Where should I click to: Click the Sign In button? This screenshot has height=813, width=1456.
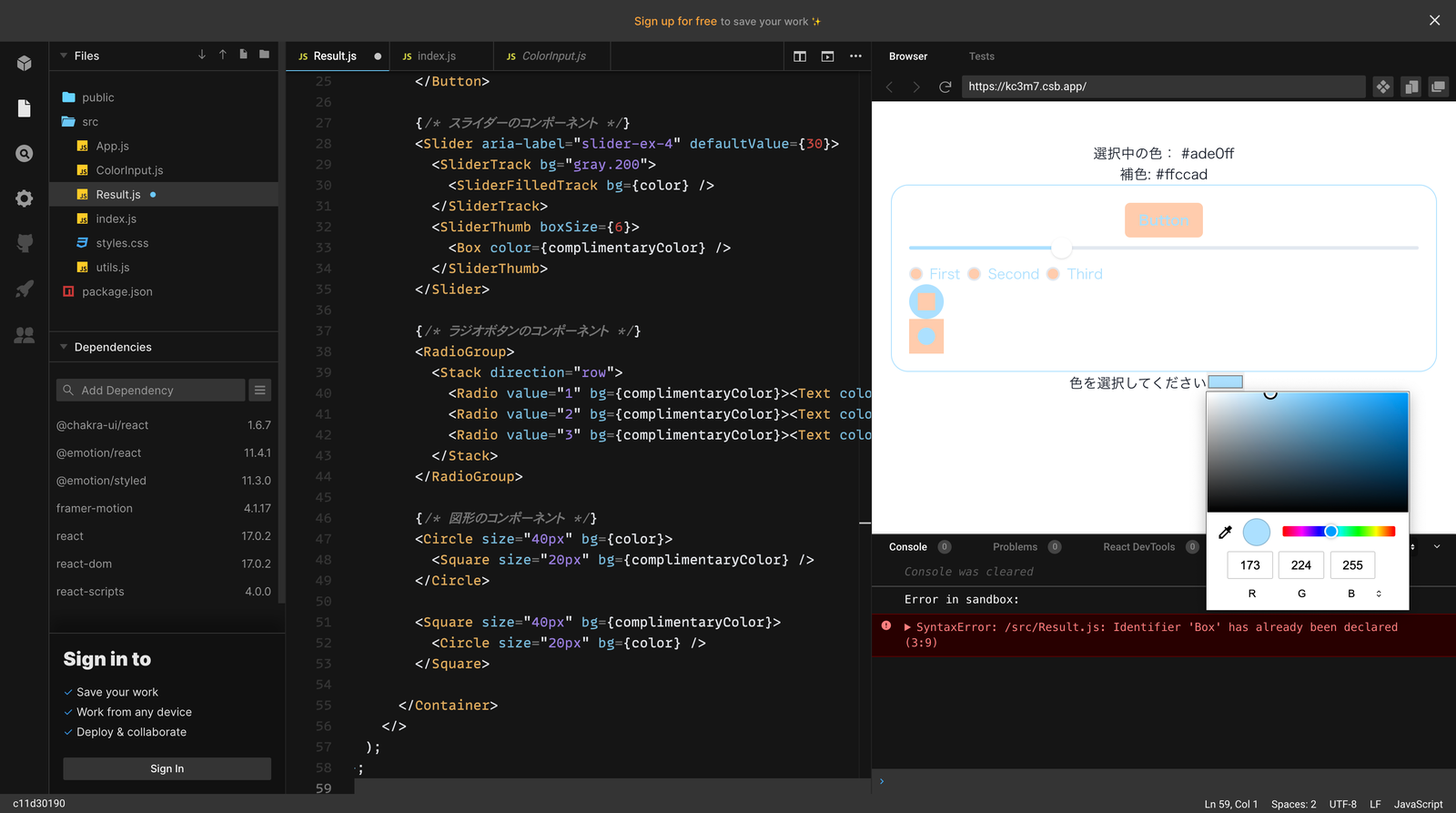click(167, 768)
